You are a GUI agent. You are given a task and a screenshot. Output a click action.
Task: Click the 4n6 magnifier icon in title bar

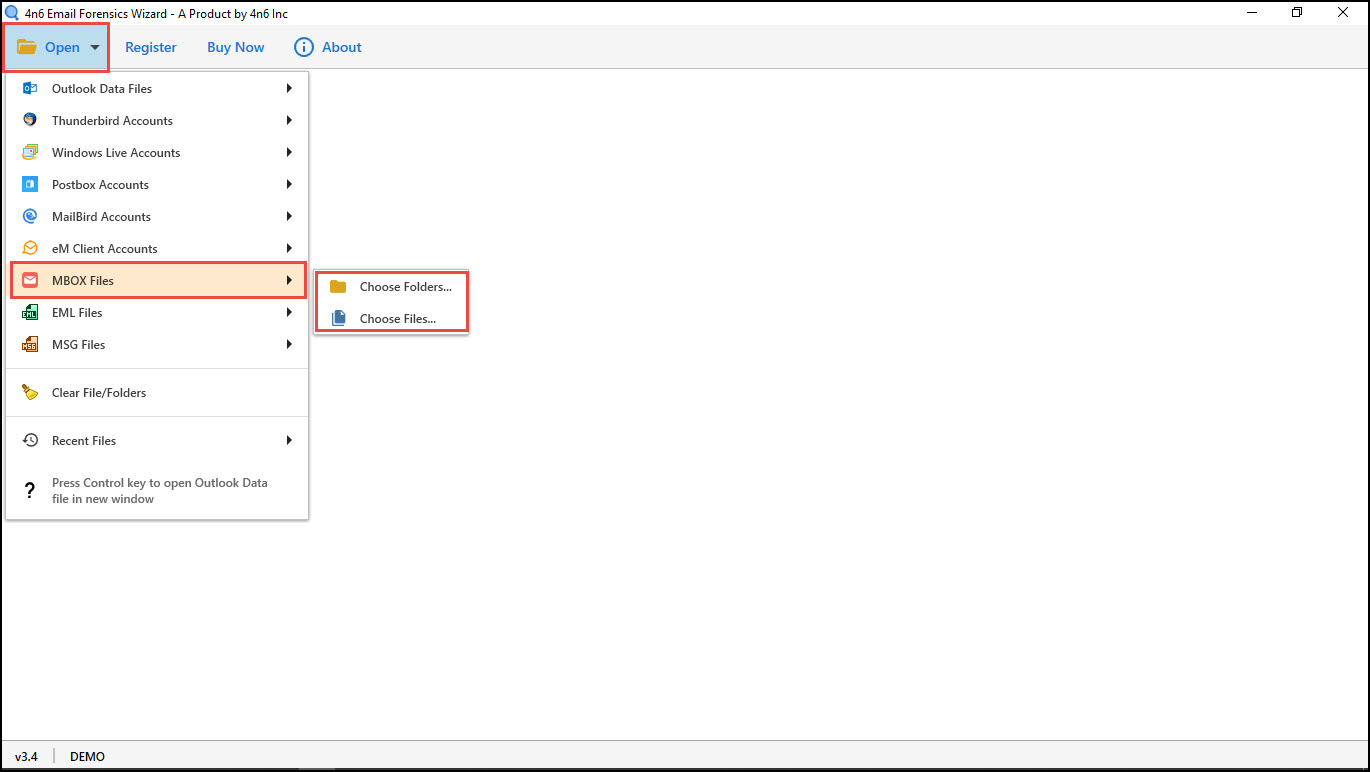[x=11, y=13]
